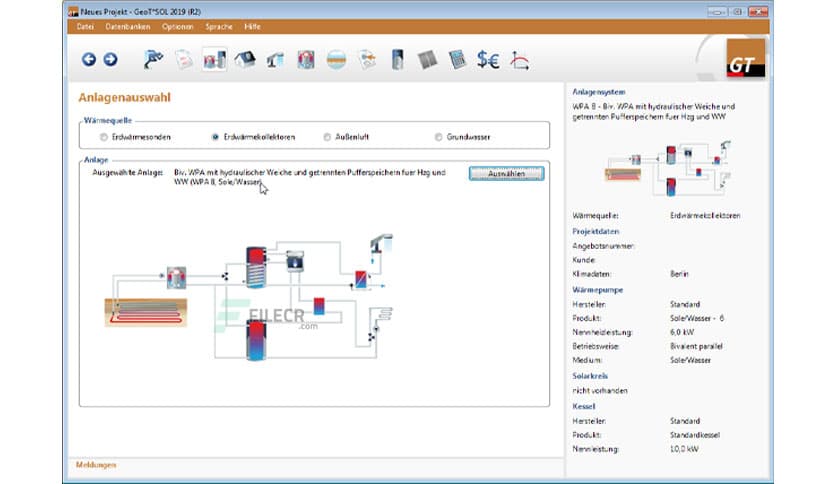The height and width of the screenshot is (484, 836).
Task: Open the Datenbanken menu
Action: (x=127, y=27)
